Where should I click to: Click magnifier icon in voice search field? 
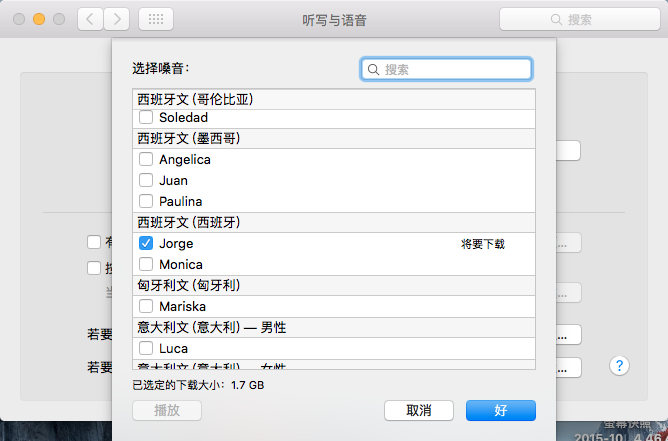point(374,69)
